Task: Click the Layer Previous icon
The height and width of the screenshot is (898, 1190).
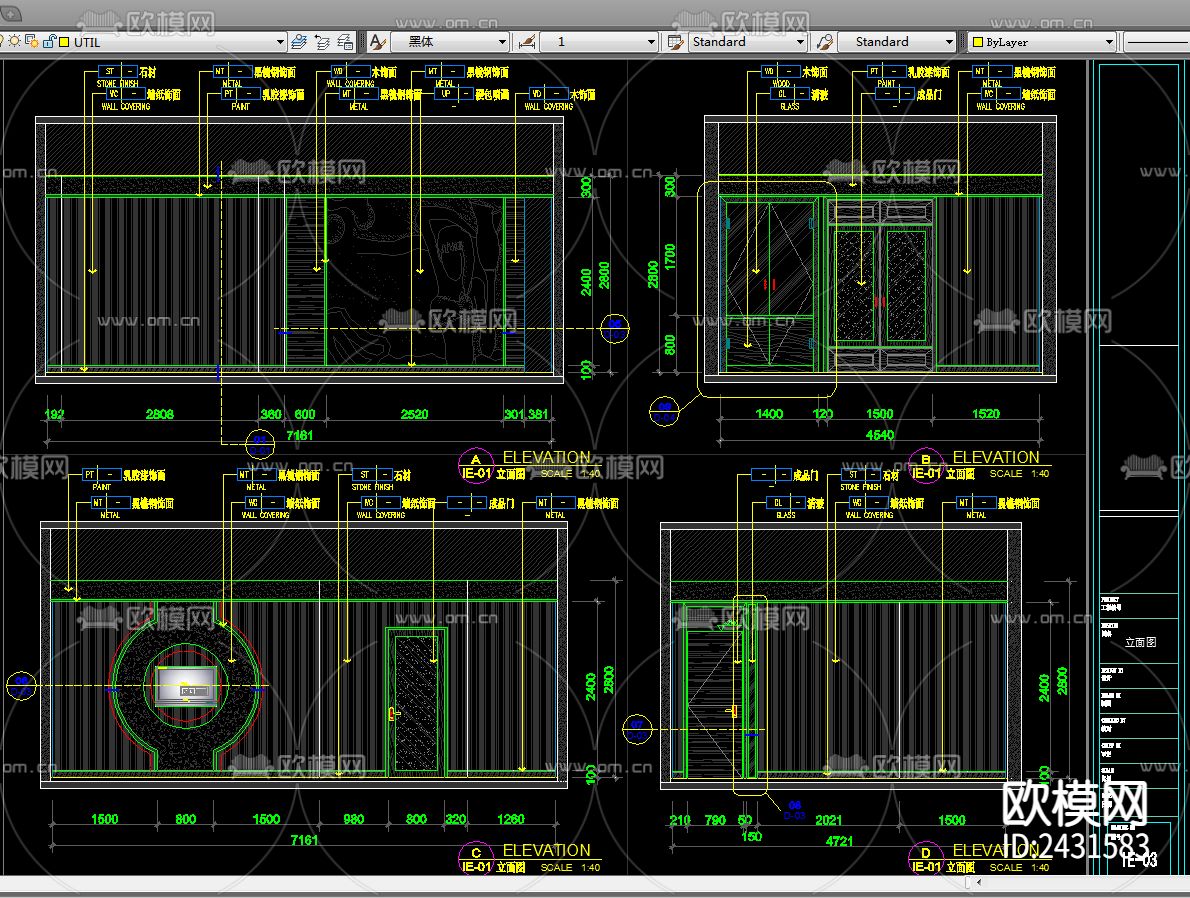Action: pos(322,42)
